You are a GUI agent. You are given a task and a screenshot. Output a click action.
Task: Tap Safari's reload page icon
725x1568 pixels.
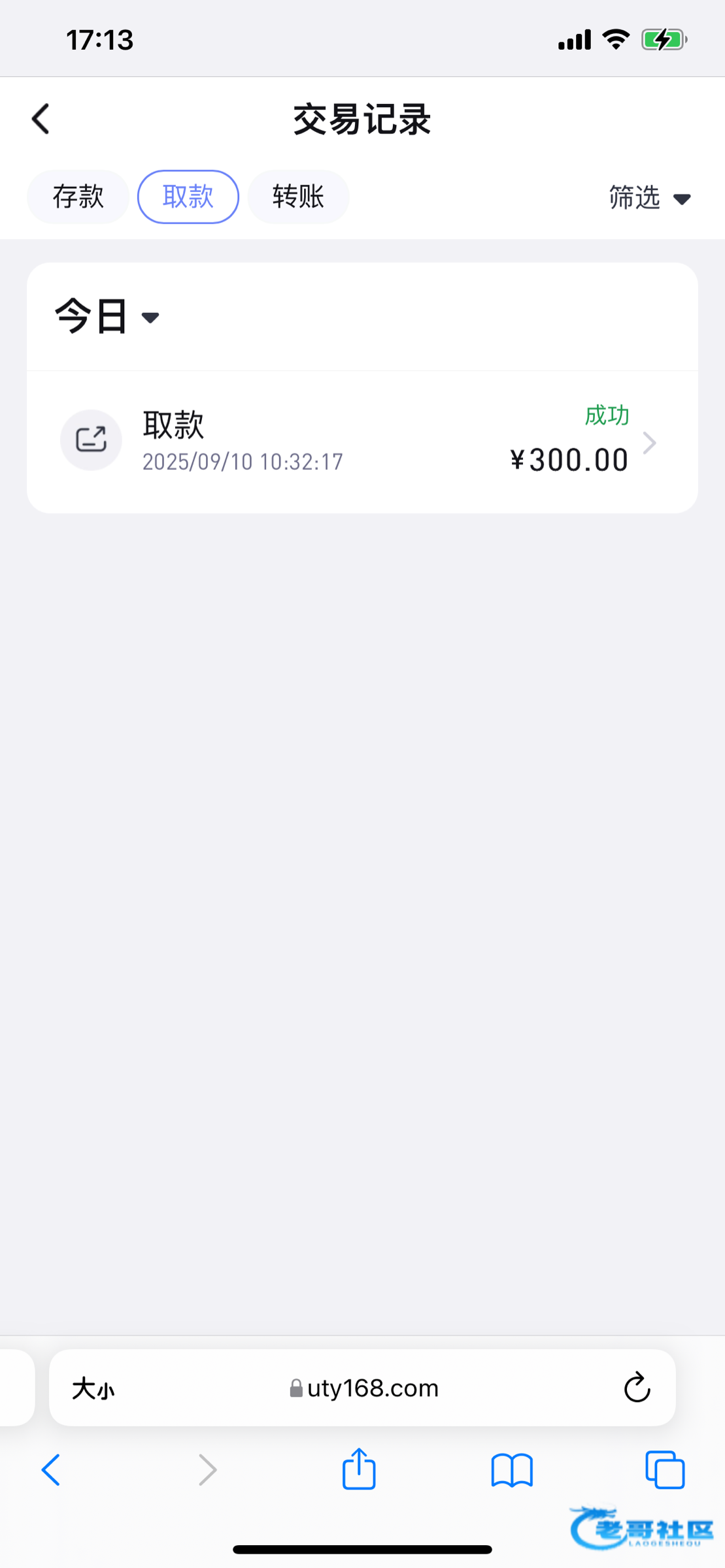tap(636, 1388)
